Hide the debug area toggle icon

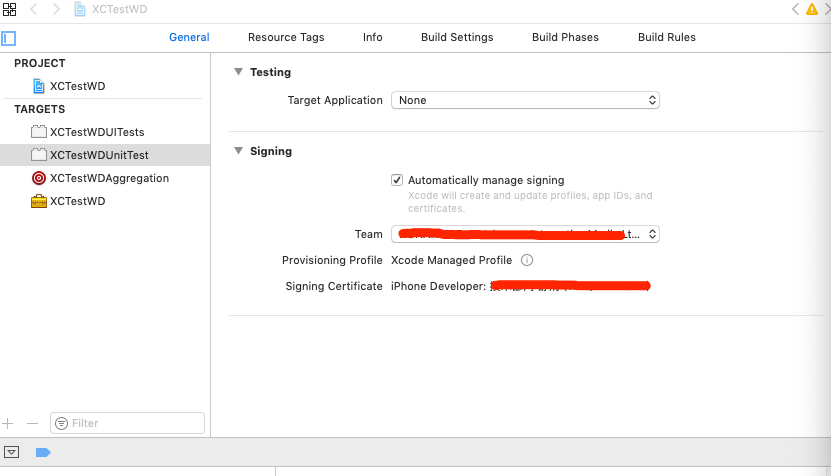[x=11, y=452]
